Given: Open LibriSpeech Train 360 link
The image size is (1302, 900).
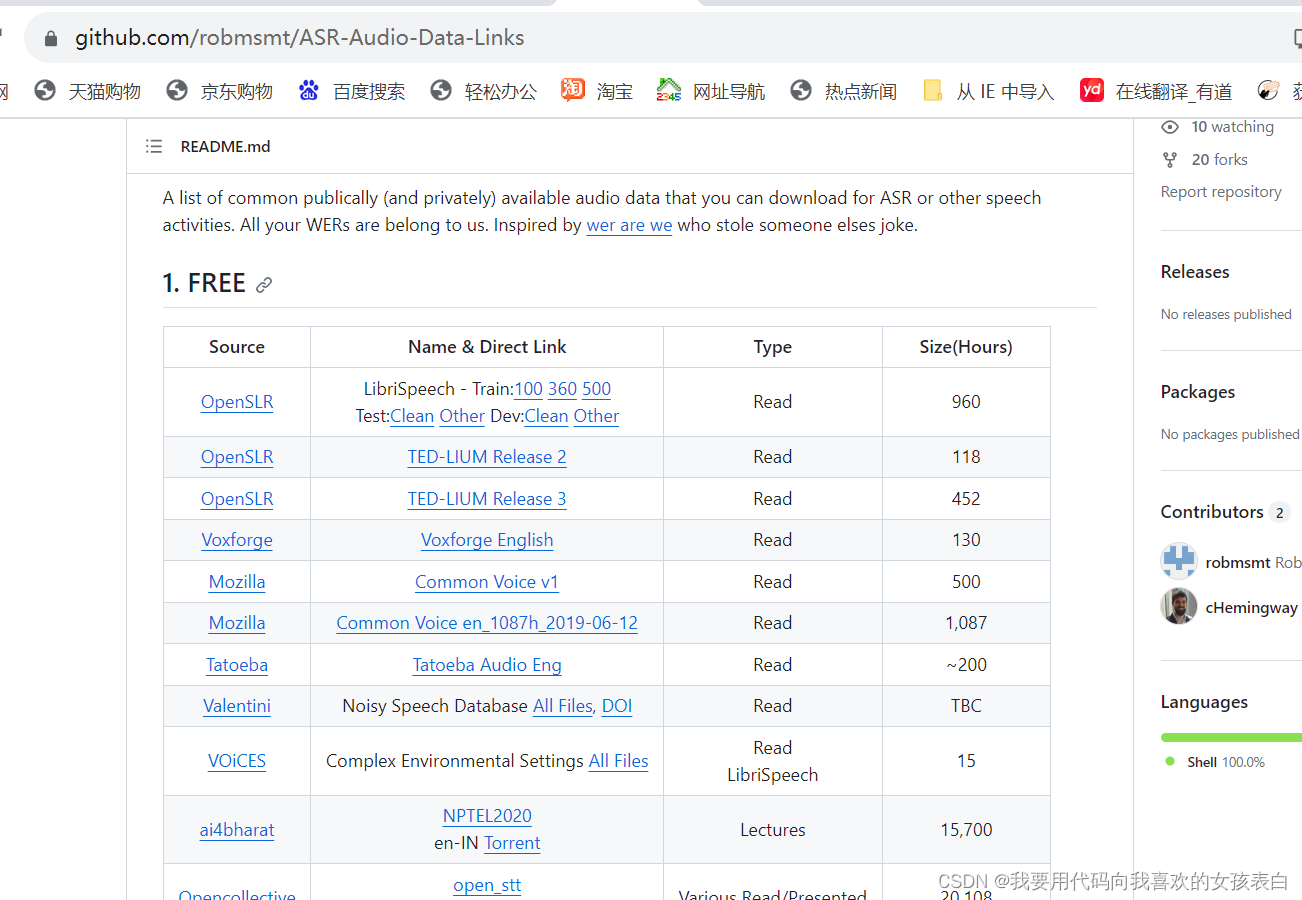Looking at the screenshot, I should pos(562,389).
